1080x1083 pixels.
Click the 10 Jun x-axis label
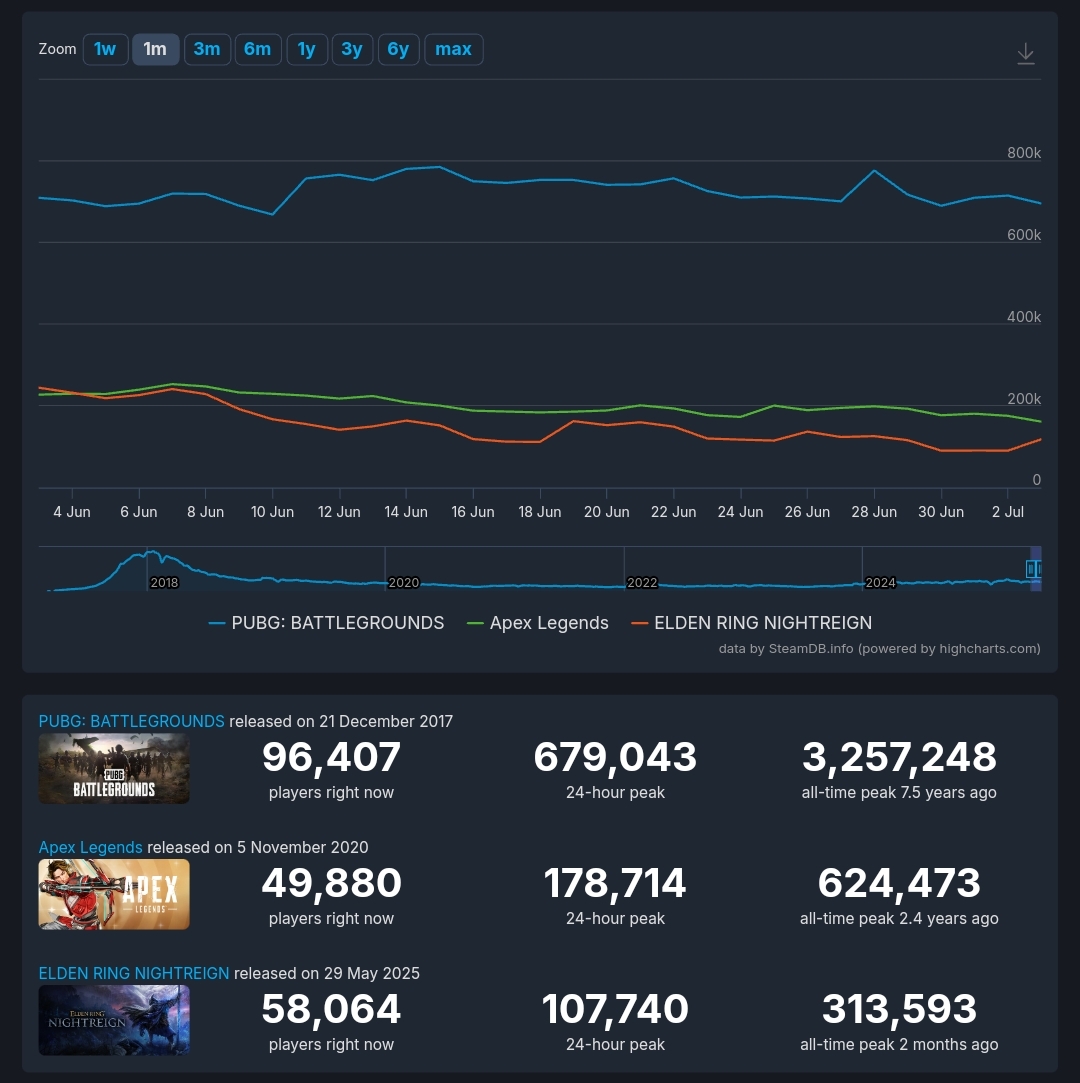pyautogui.click(x=272, y=512)
